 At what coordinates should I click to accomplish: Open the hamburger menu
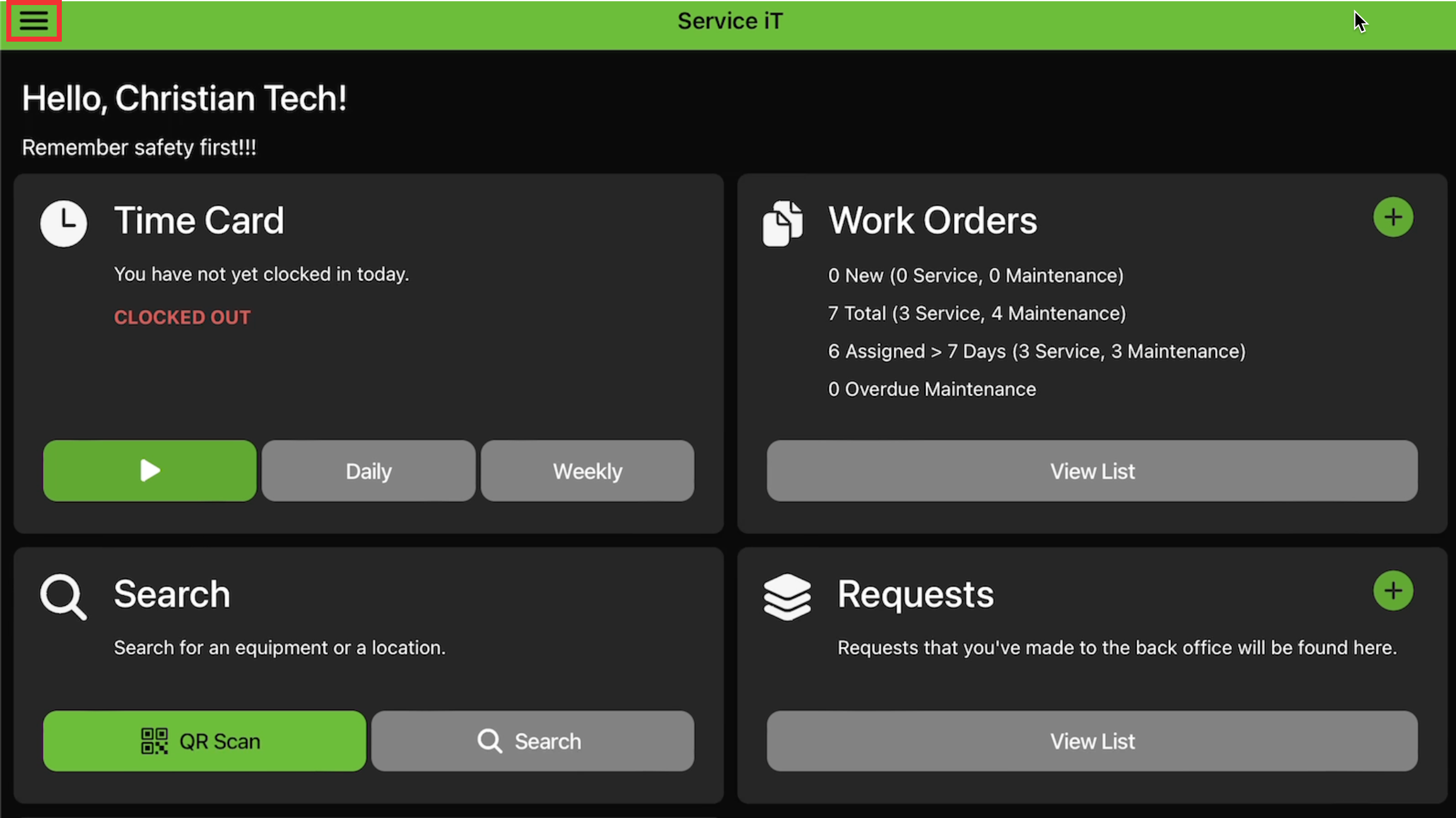click(x=34, y=21)
